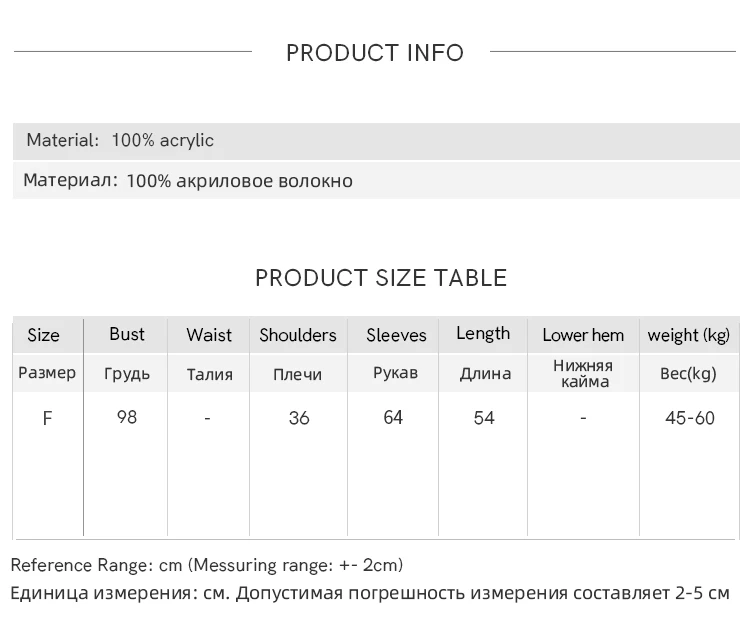Select the length value 54
This screenshot has width=750, height=630.
pos(484,419)
